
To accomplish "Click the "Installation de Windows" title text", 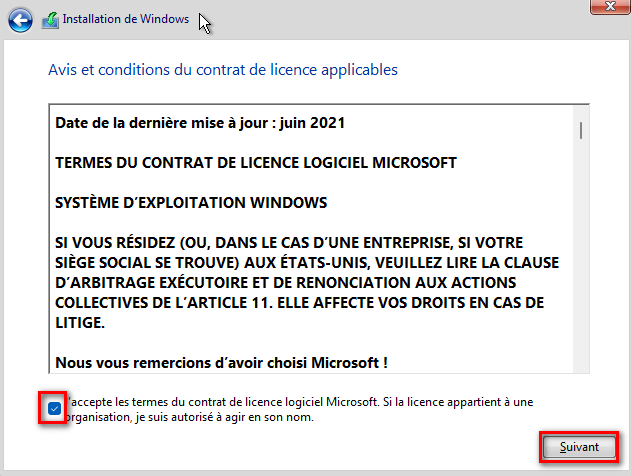I will pos(125,19).
